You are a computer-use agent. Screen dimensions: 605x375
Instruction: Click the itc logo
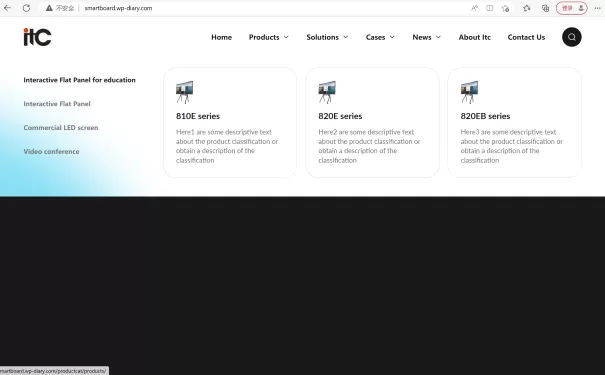(37, 37)
